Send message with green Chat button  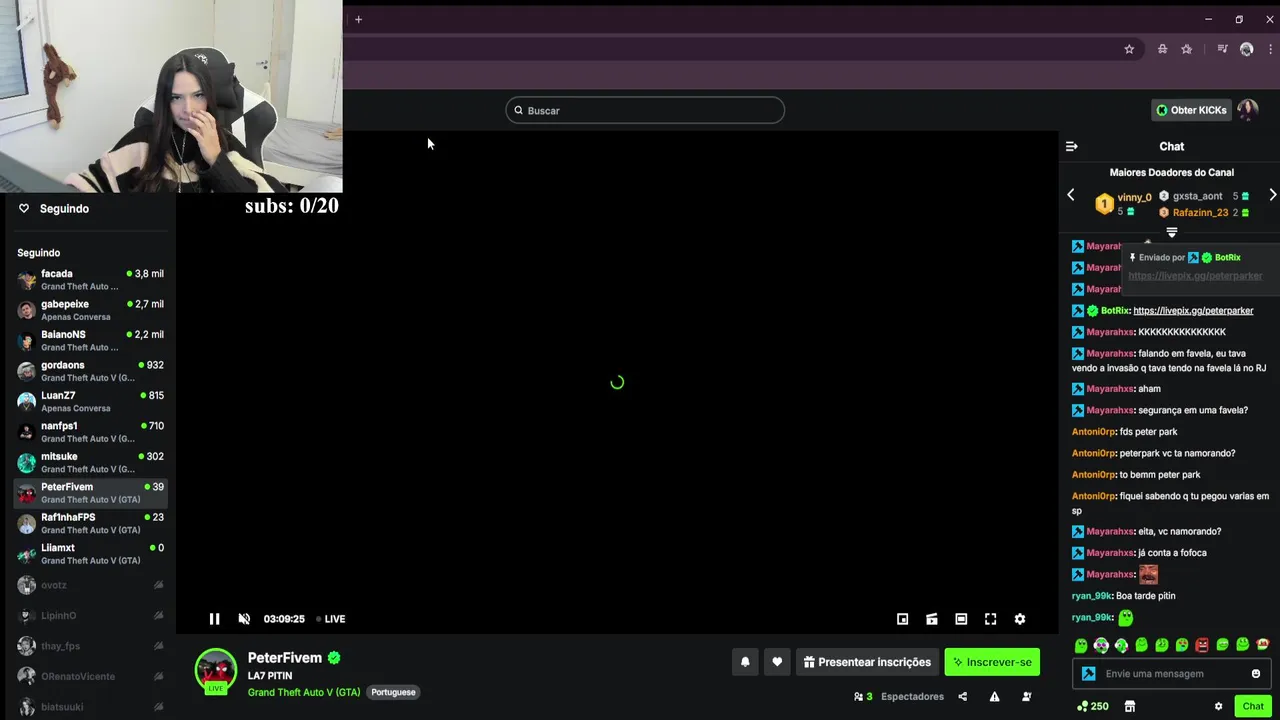pos(1253,706)
